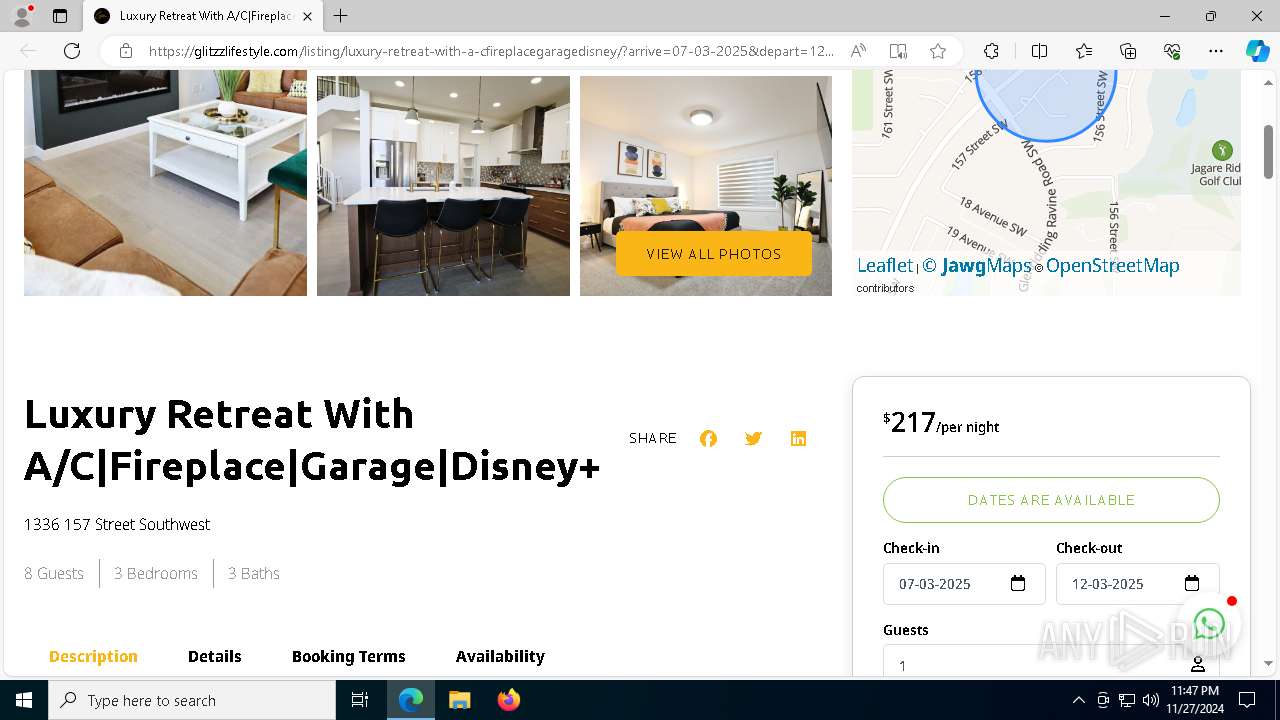
Task: Open the browser profile icon
Action: pos(22,16)
